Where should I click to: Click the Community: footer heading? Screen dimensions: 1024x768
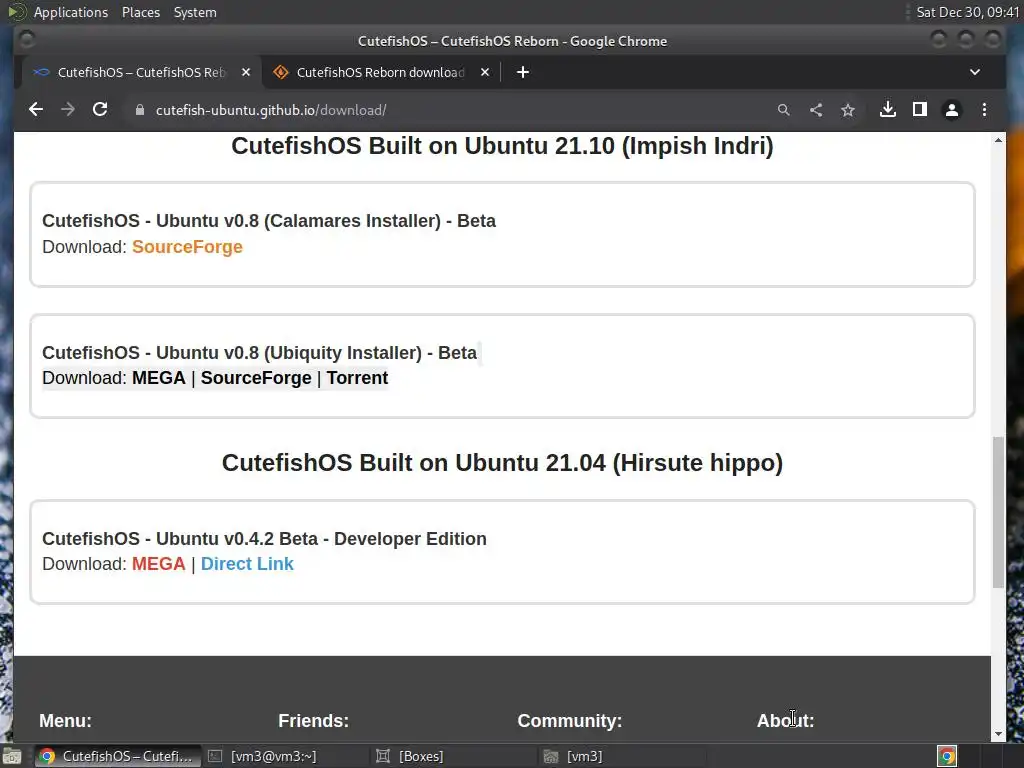(569, 720)
